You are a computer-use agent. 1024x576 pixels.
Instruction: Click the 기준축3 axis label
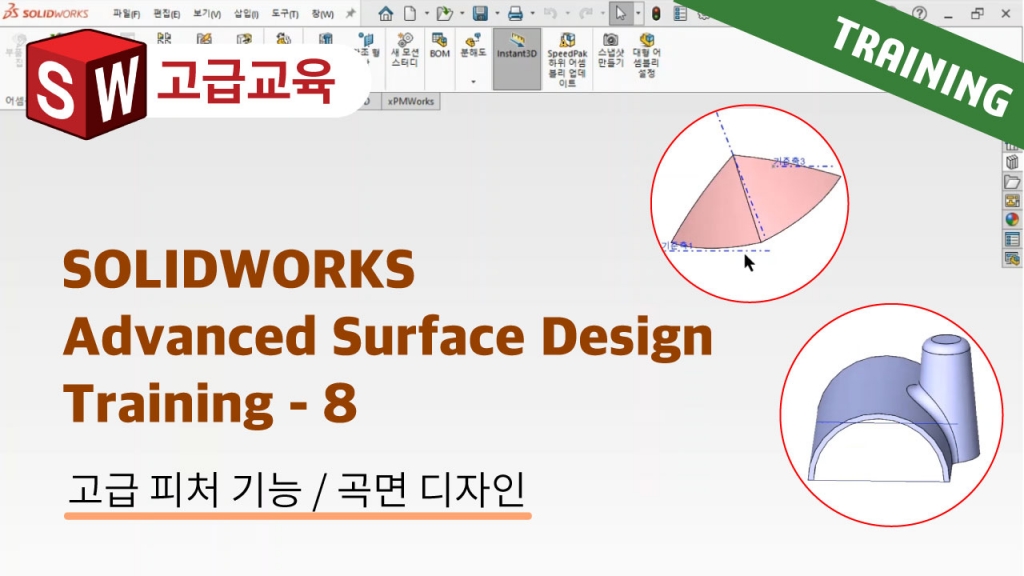(x=789, y=161)
